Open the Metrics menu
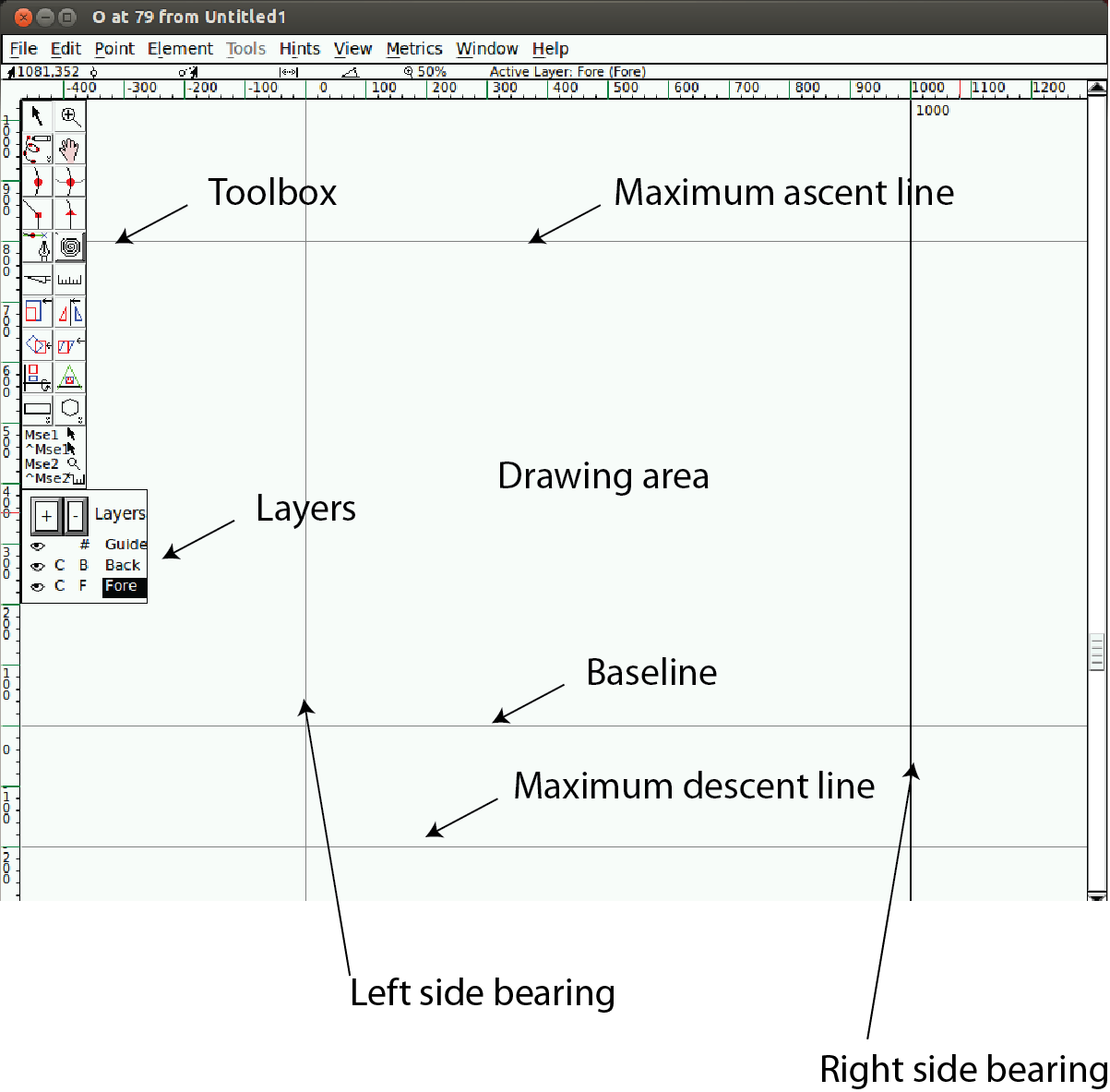 pyautogui.click(x=413, y=49)
